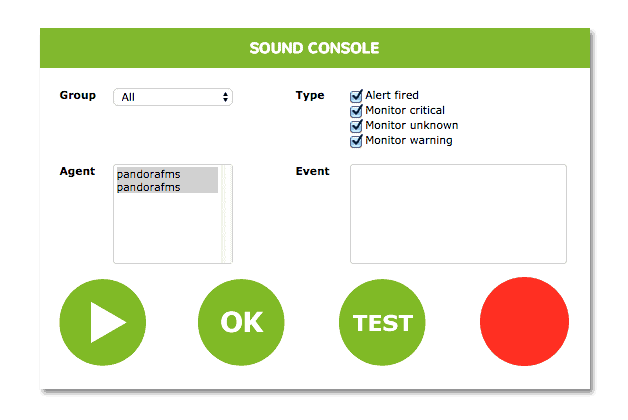Click empty area in Agent list box
The width and height of the screenshot is (628, 420).
pos(167,228)
